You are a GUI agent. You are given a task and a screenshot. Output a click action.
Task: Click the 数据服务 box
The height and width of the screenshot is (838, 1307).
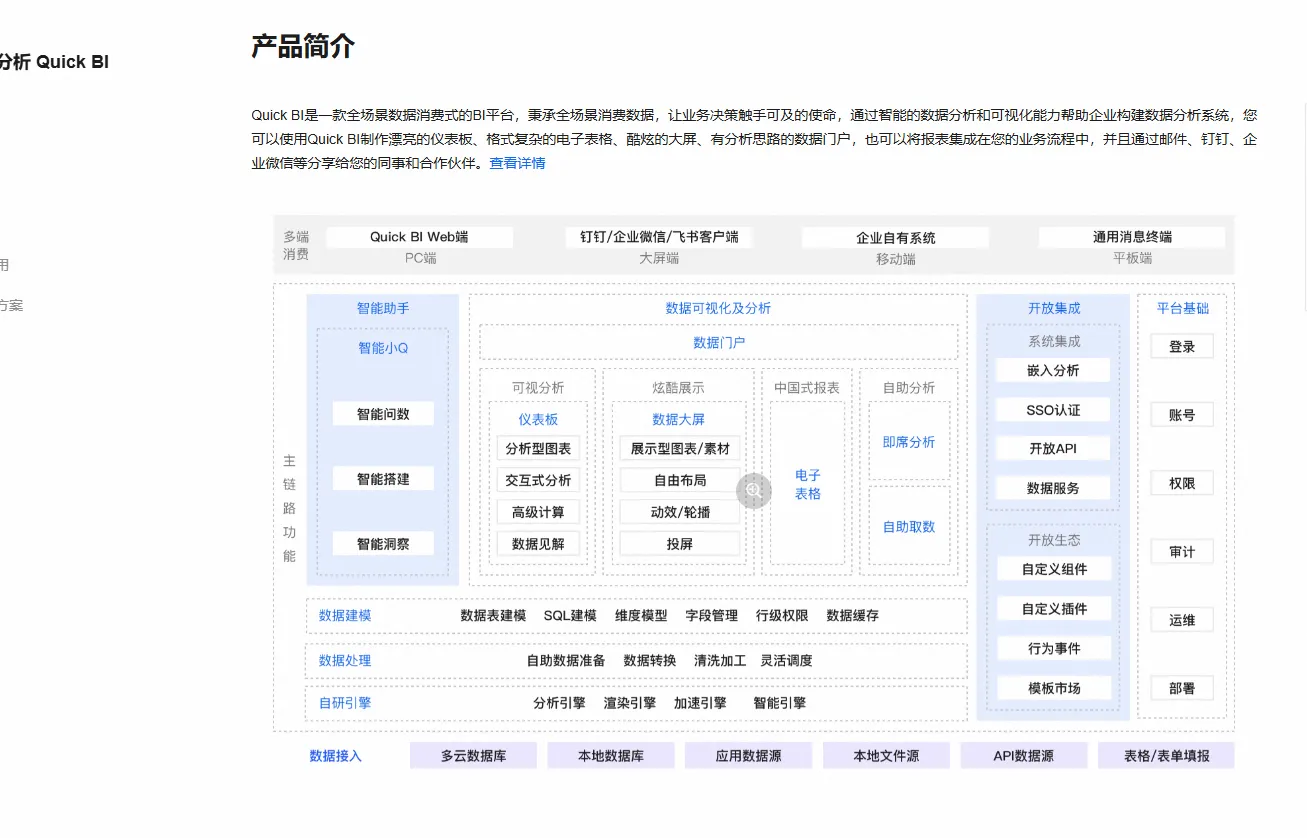pyautogui.click(x=1053, y=489)
